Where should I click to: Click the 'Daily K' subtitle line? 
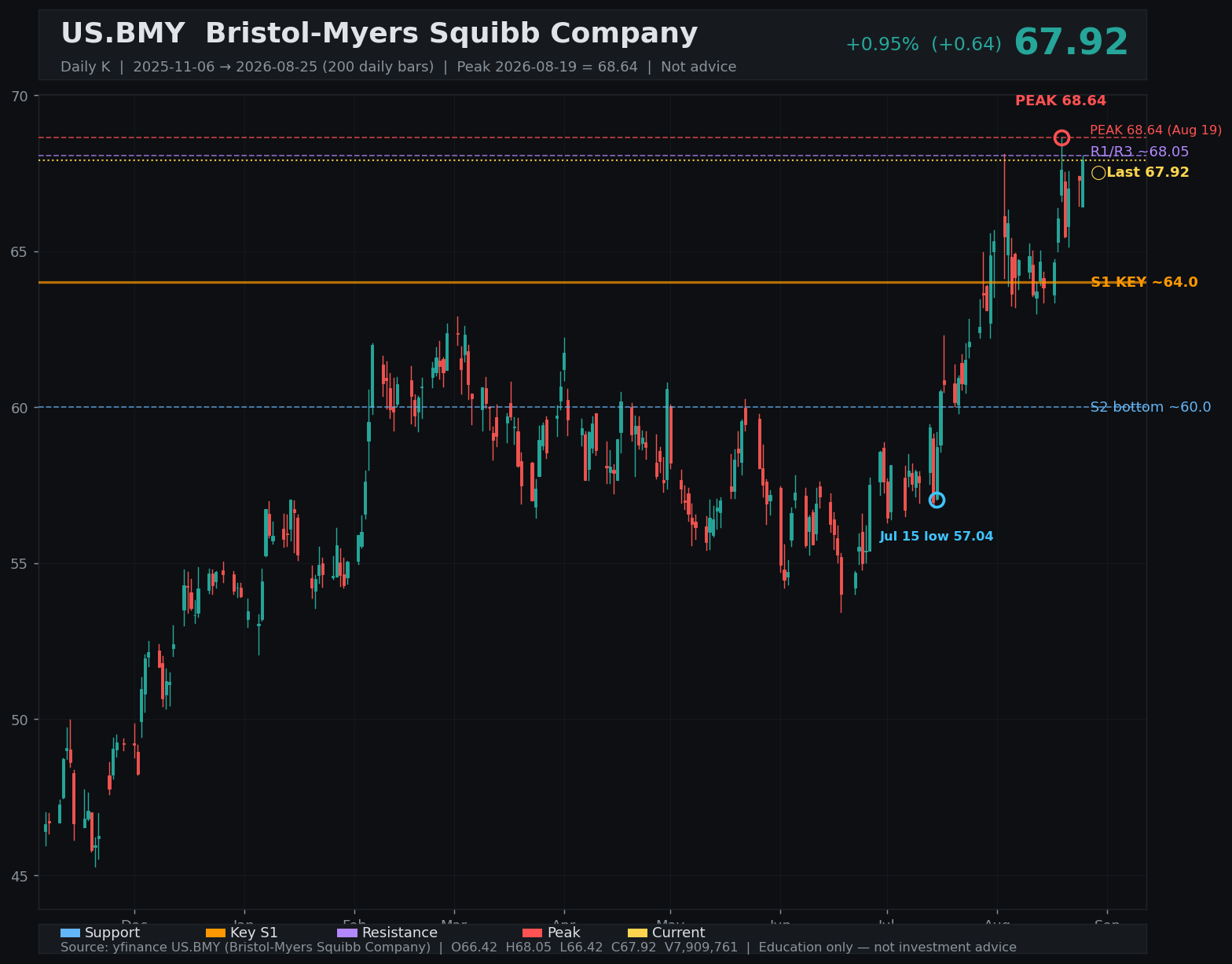pyautogui.click(x=398, y=67)
